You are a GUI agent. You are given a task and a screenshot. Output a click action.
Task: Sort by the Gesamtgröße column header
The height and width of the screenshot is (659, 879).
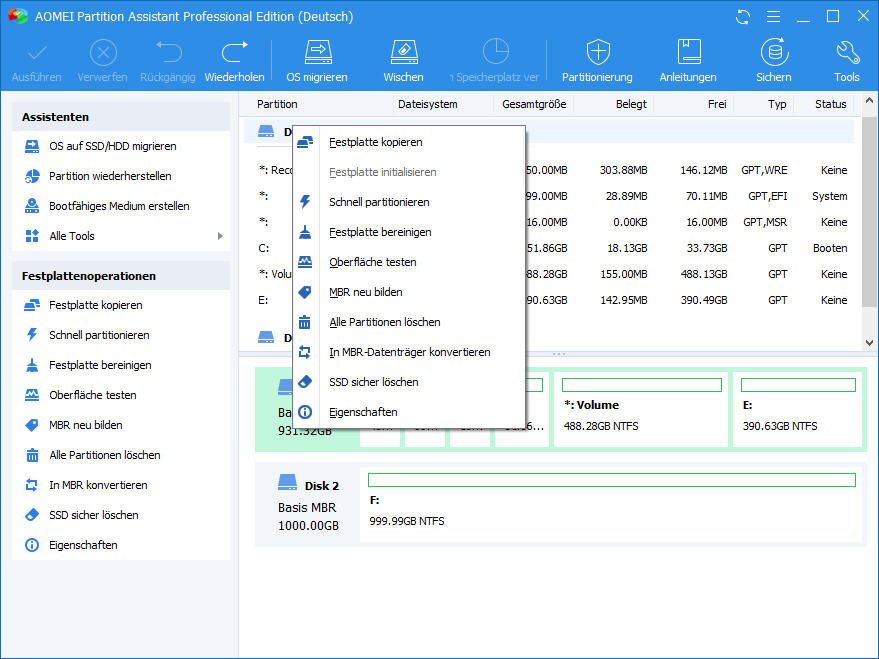(x=533, y=104)
